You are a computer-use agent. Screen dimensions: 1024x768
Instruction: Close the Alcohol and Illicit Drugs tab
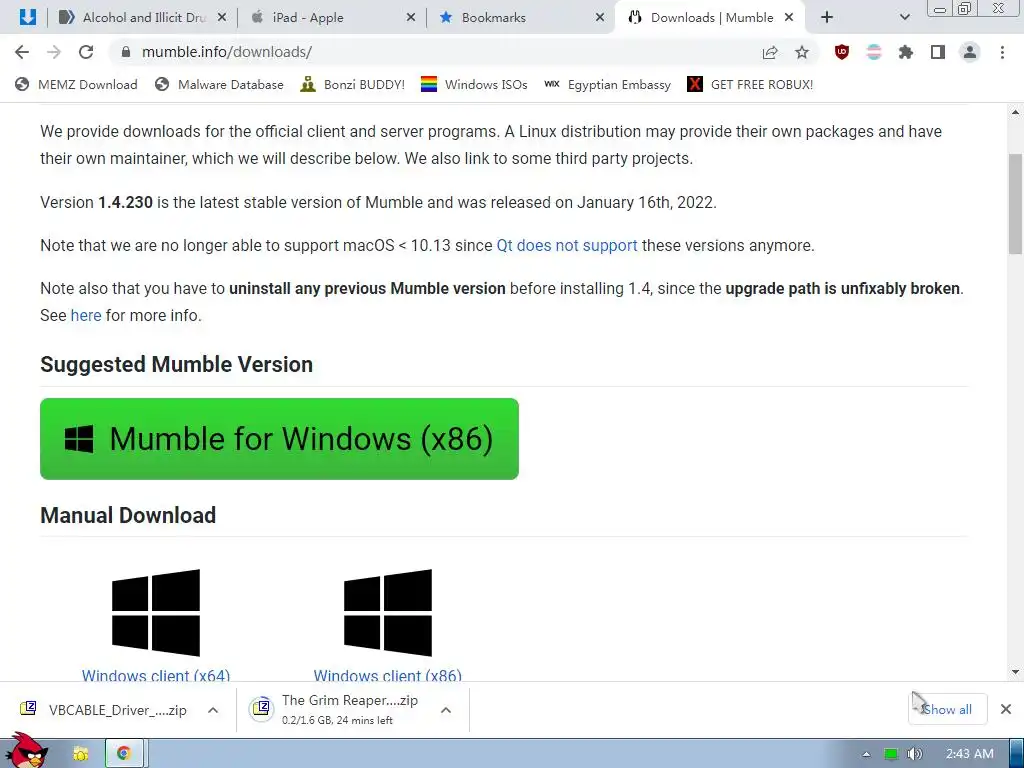pyautogui.click(x=222, y=18)
